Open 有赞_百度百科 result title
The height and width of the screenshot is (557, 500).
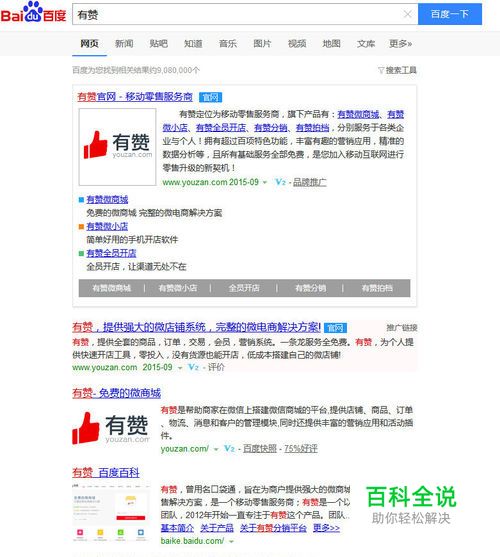106,472
